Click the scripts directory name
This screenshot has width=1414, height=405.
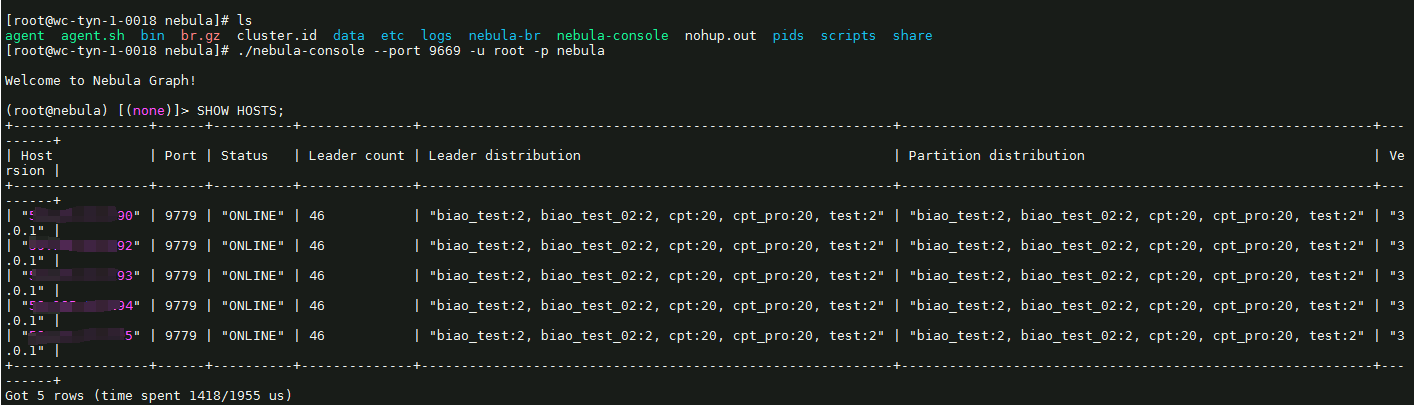coord(848,36)
